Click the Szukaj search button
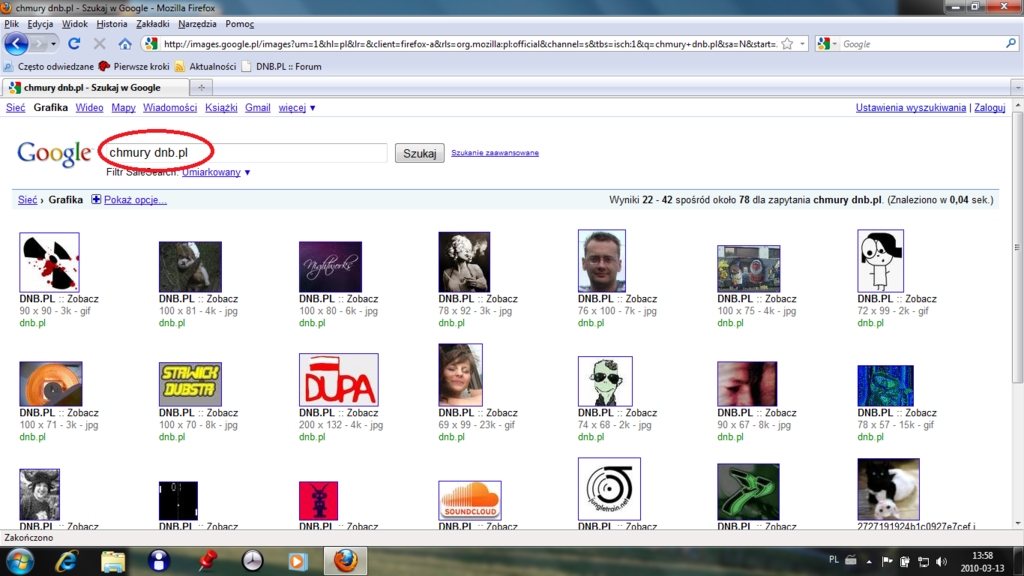1024x576 pixels. (x=419, y=153)
